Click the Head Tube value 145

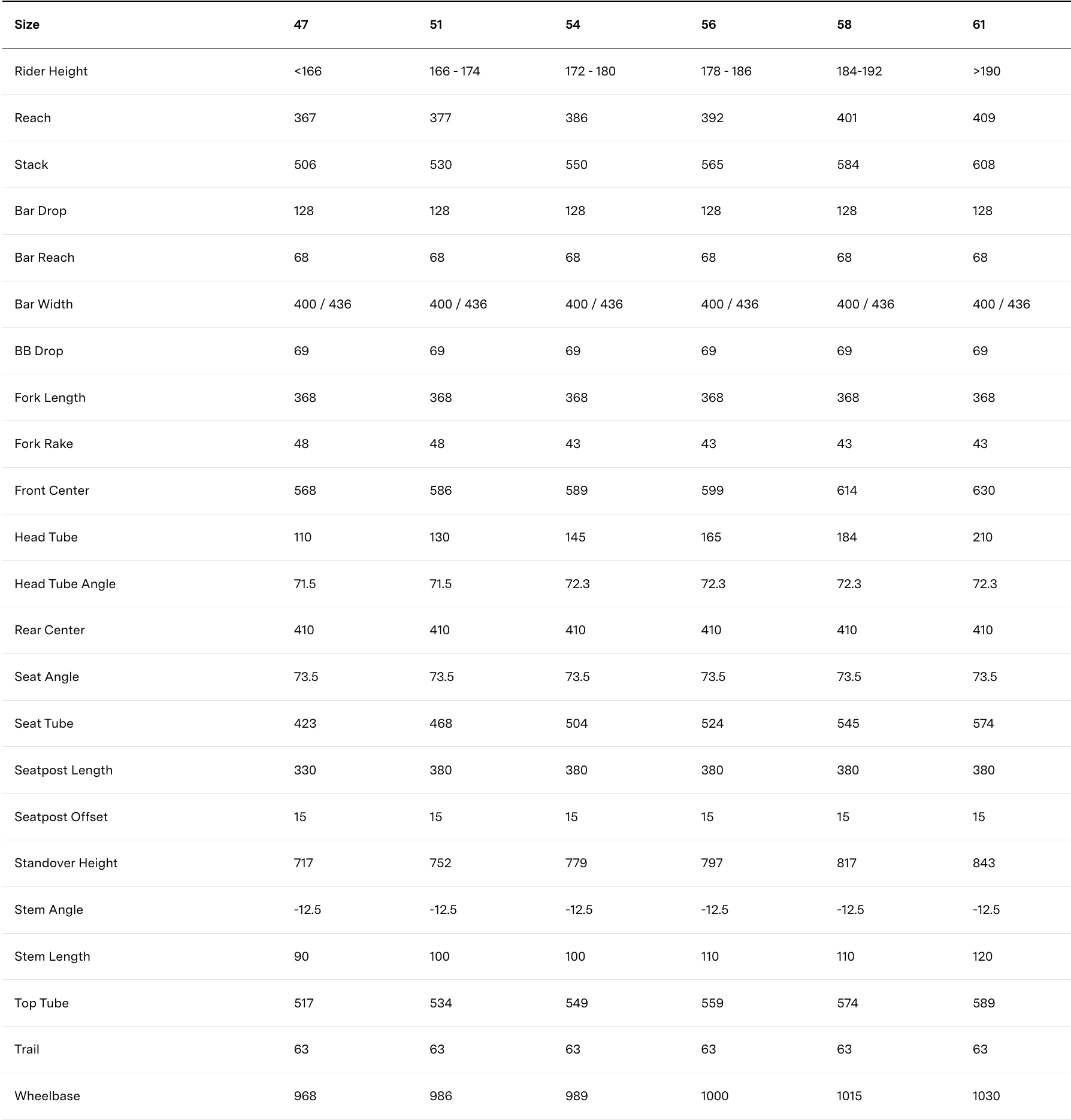click(x=575, y=537)
